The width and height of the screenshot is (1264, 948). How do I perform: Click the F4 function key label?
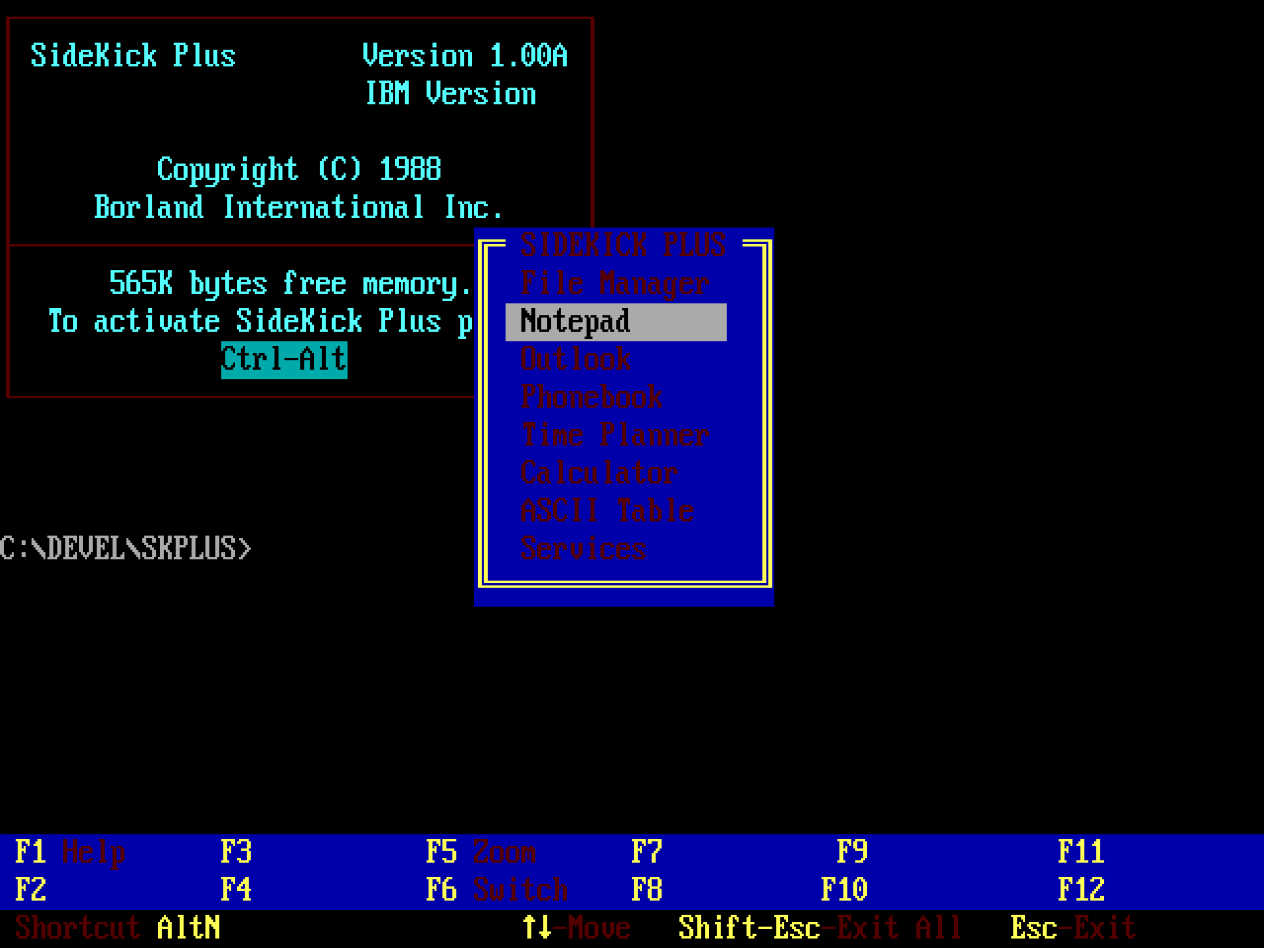236,890
